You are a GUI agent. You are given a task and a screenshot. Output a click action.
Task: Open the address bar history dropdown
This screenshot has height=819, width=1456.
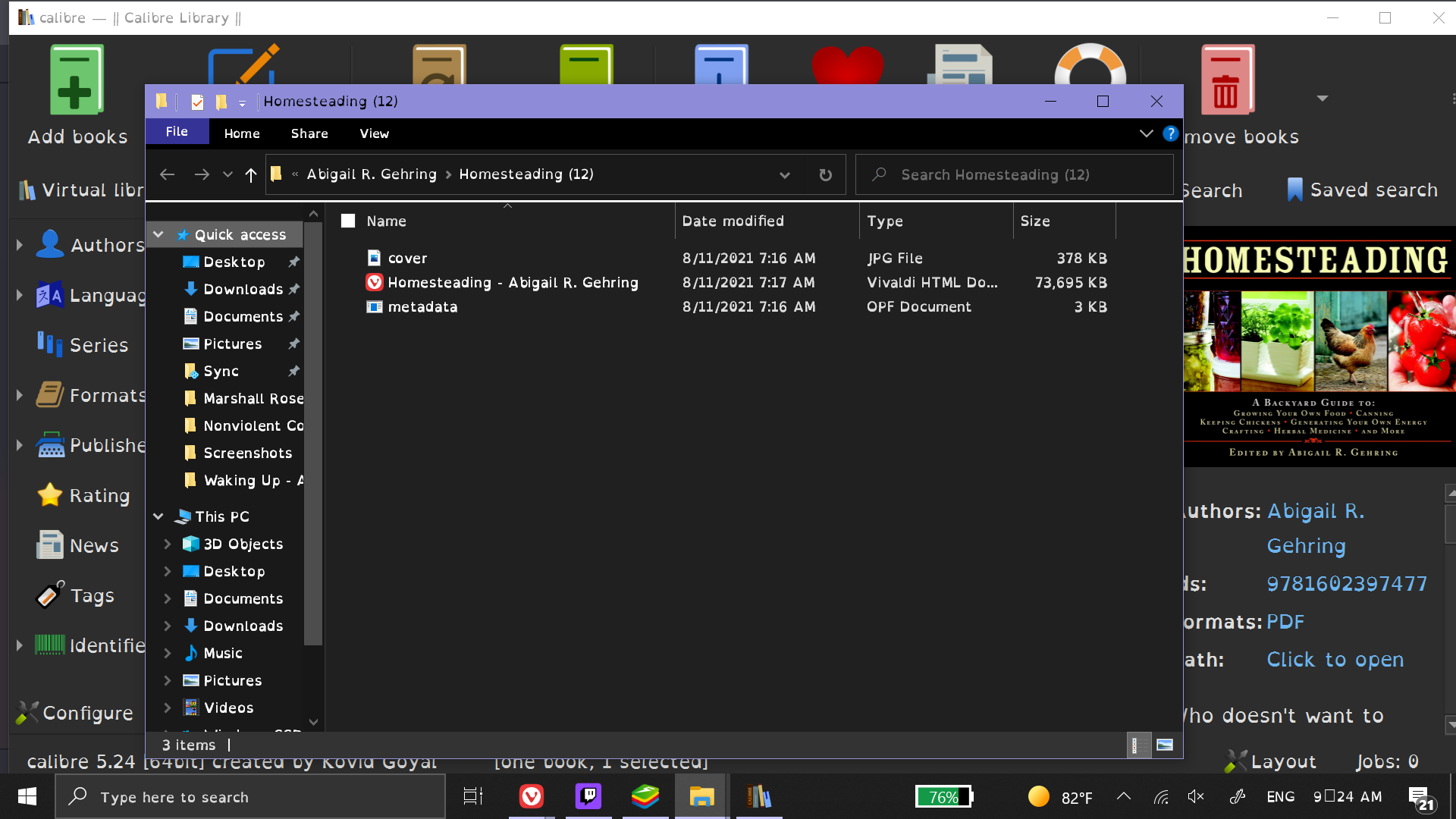tap(784, 175)
